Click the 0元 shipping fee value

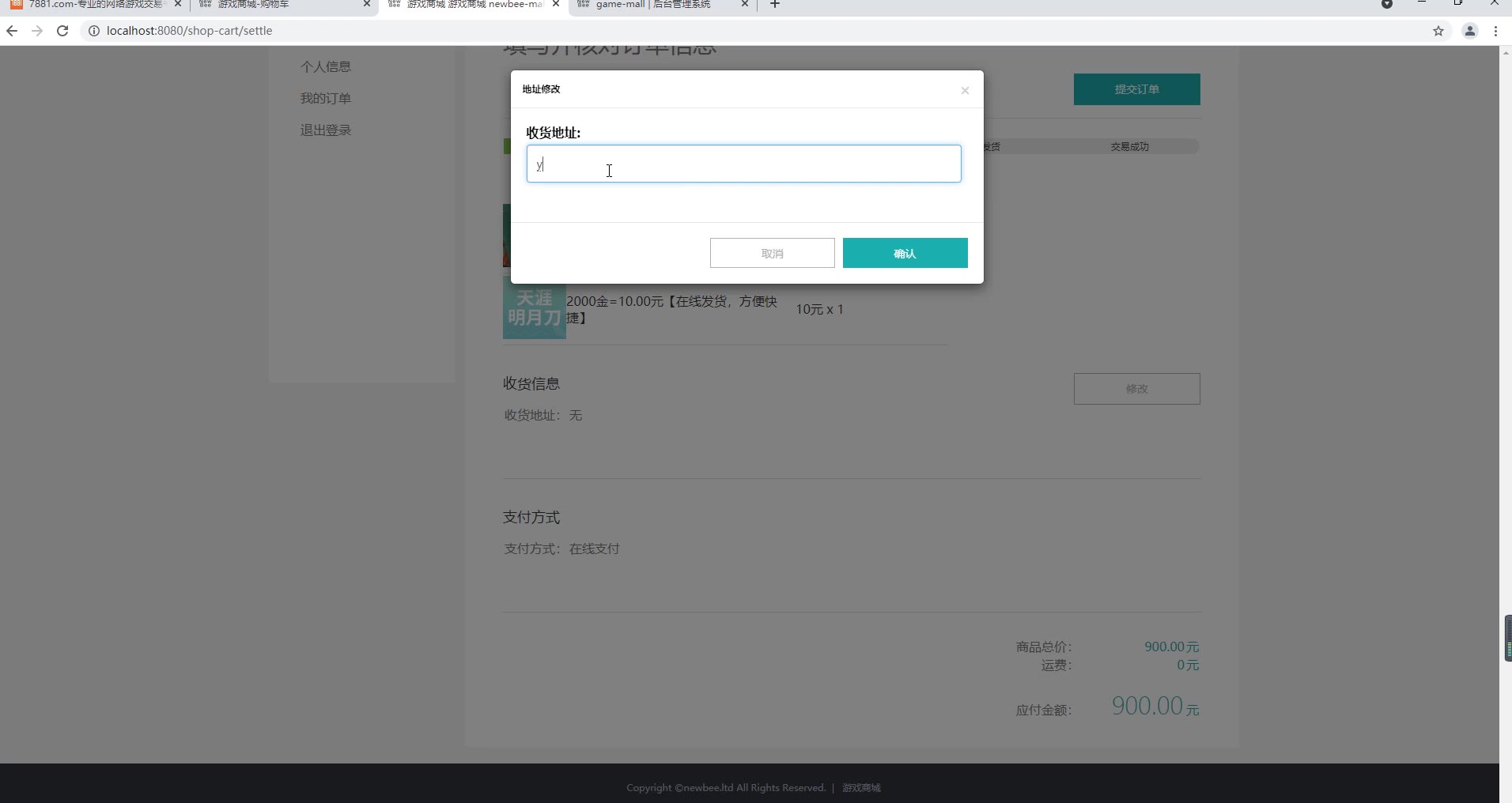tap(1188, 665)
